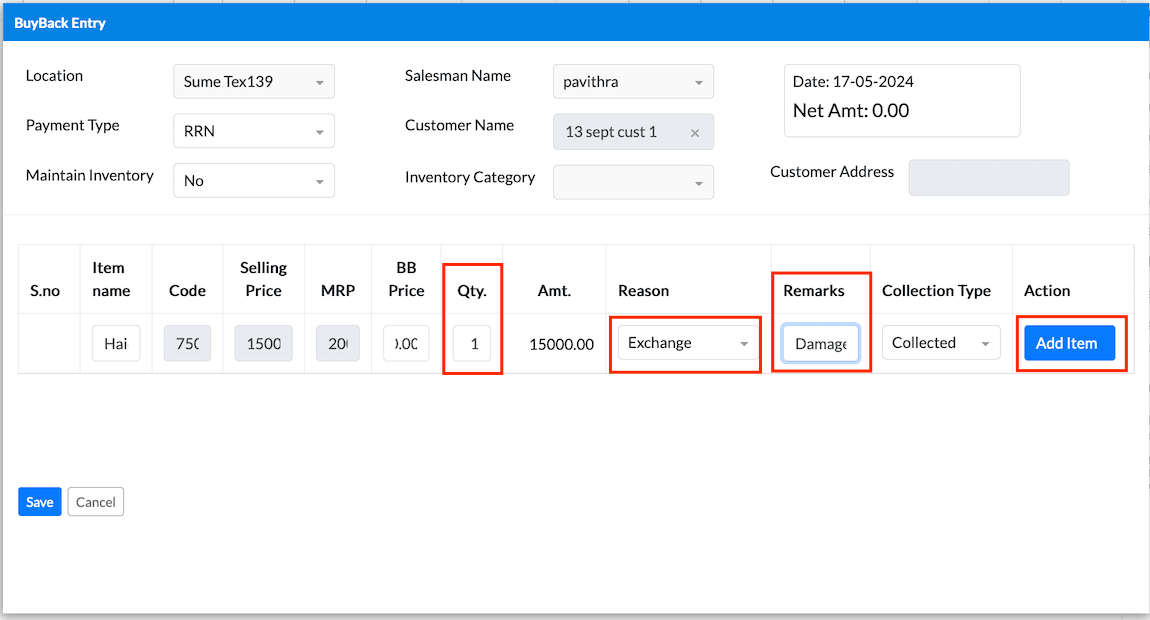
Task: Click the Customer Name field
Action: coord(620,132)
